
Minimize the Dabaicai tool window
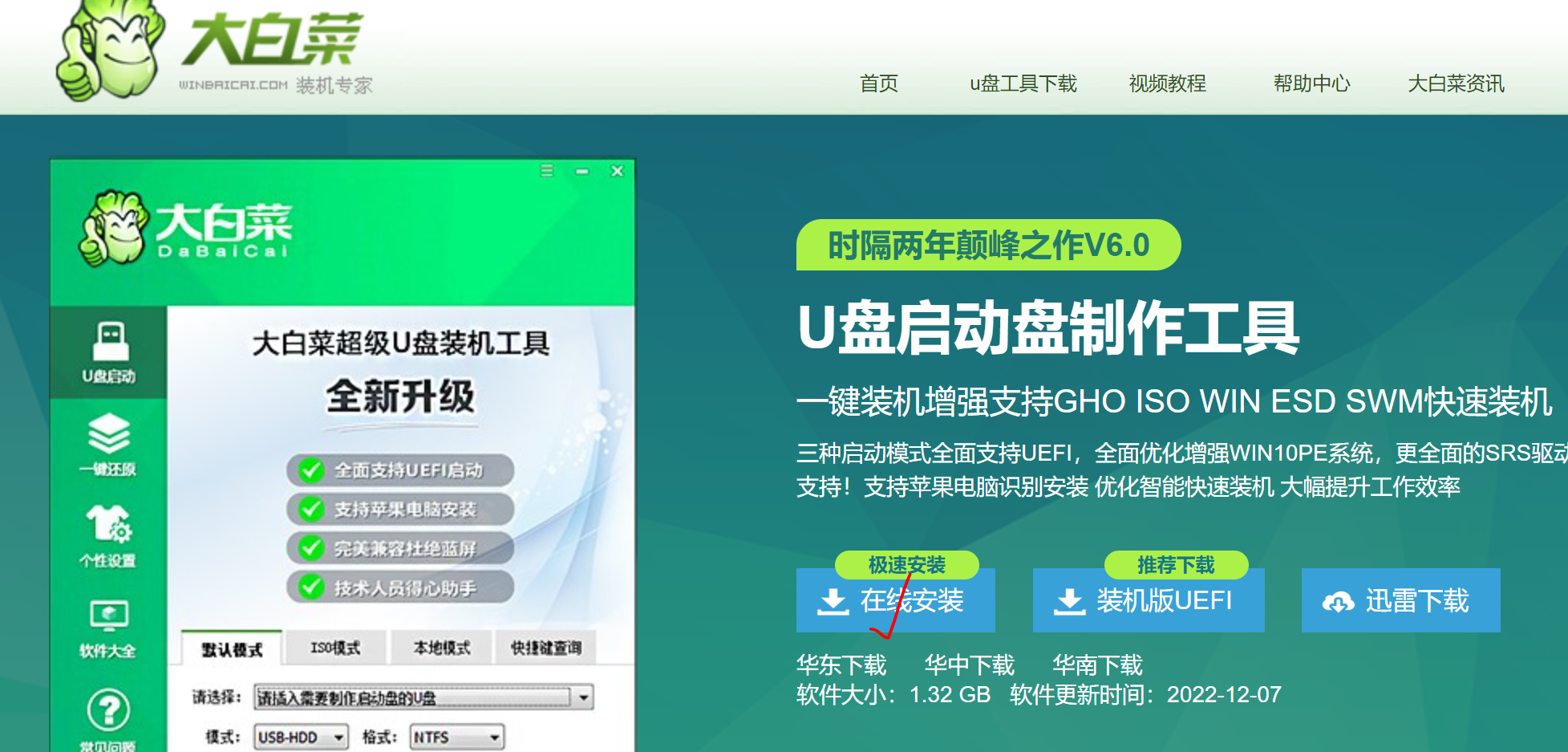[x=582, y=171]
